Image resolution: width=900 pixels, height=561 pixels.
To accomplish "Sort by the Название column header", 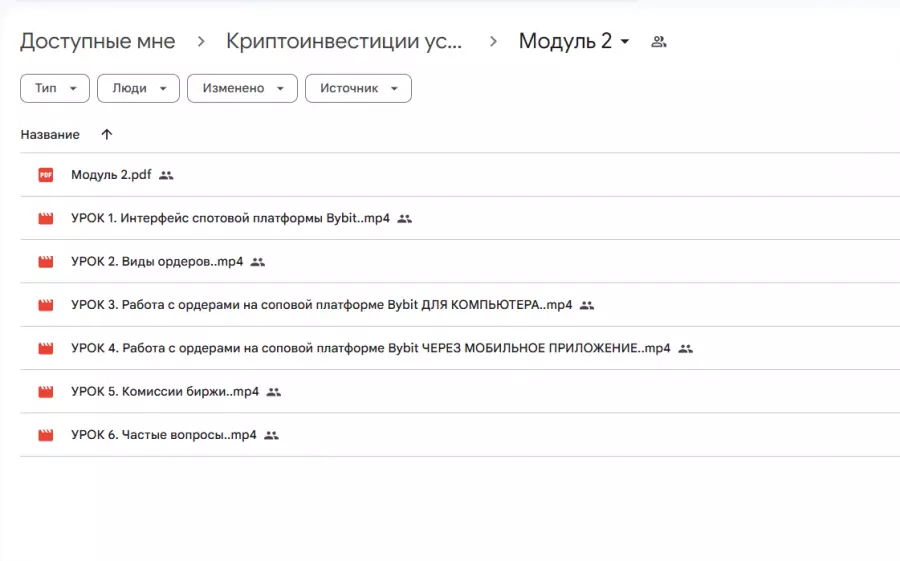I will (50, 134).
